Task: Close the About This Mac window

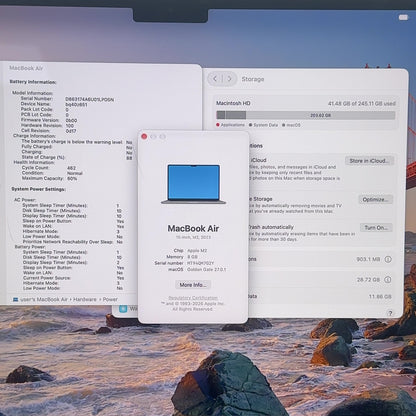Action: (x=144, y=136)
